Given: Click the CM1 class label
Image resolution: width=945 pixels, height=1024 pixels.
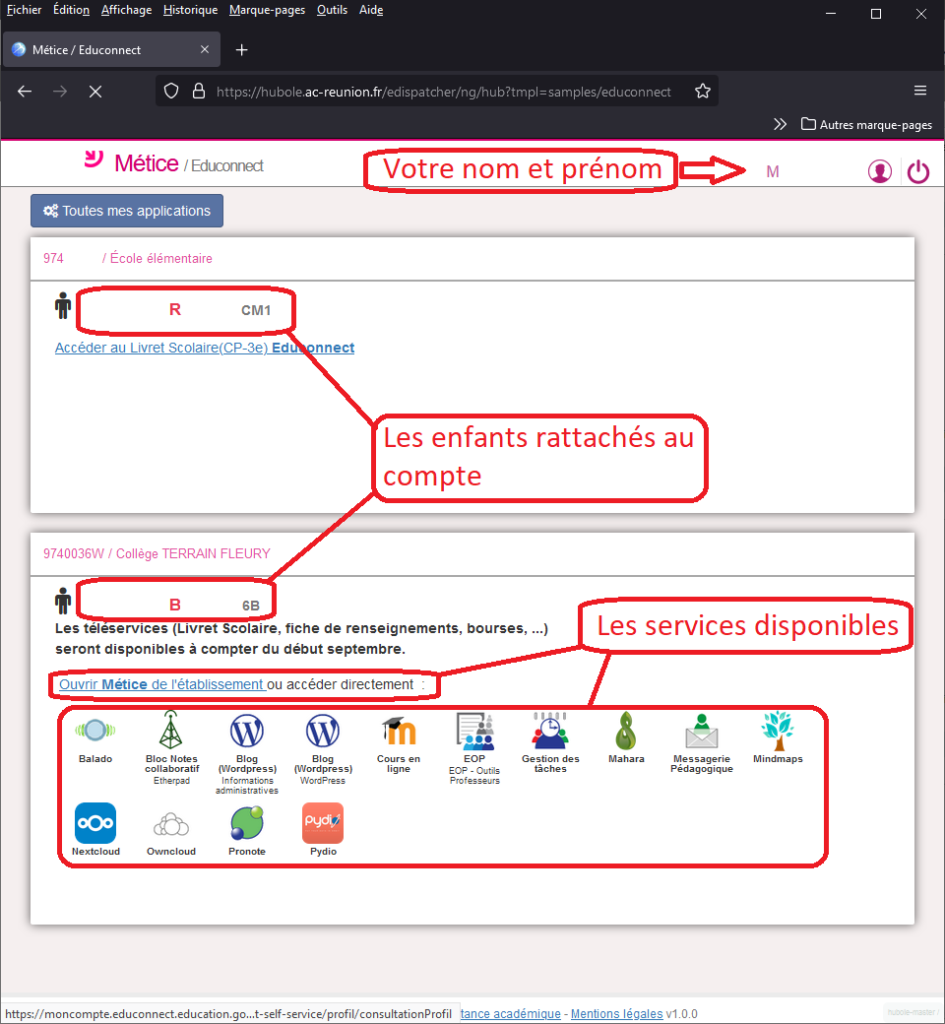Looking at the screenshot, I should [256, 310].
